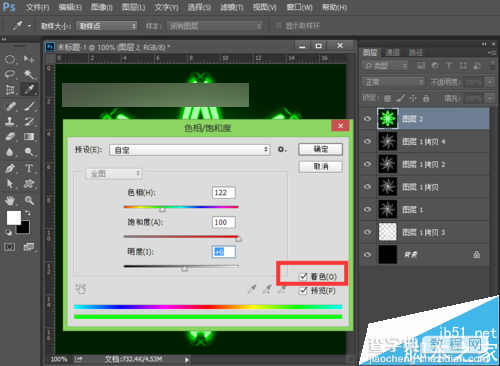500x366 pixels.
Task: Open the sample 所有图层 dropdown
Action: click(215, 26)
